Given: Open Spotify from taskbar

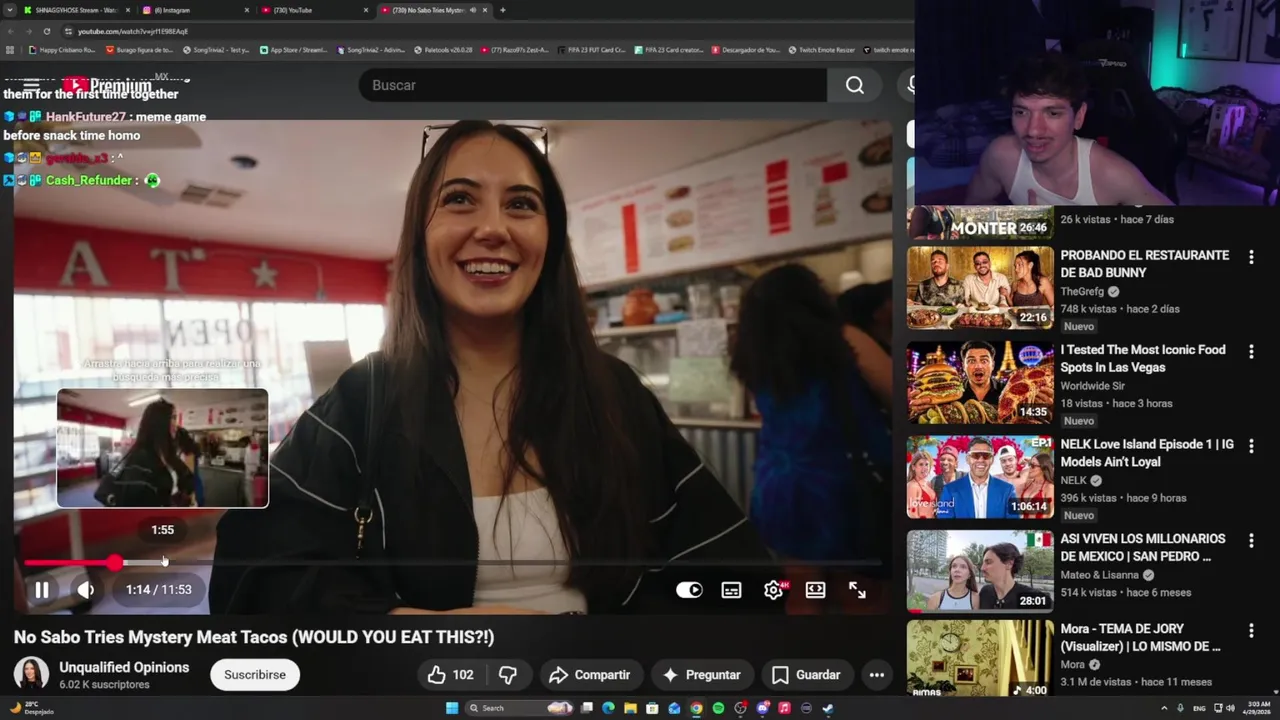Looking at the screenshot, I should click(x=718, y=708).
